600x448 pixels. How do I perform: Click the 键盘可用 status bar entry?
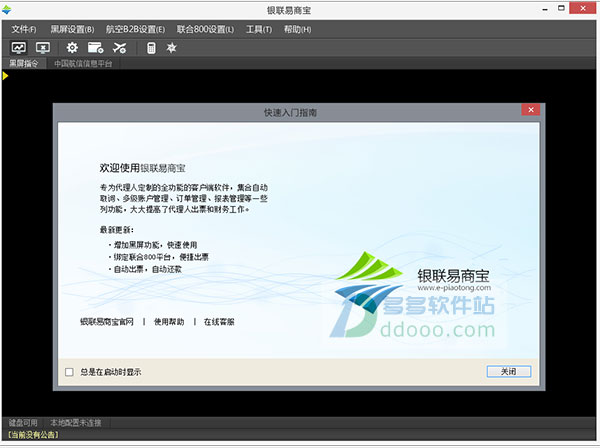pyautogui.click(x=23, y=423)
